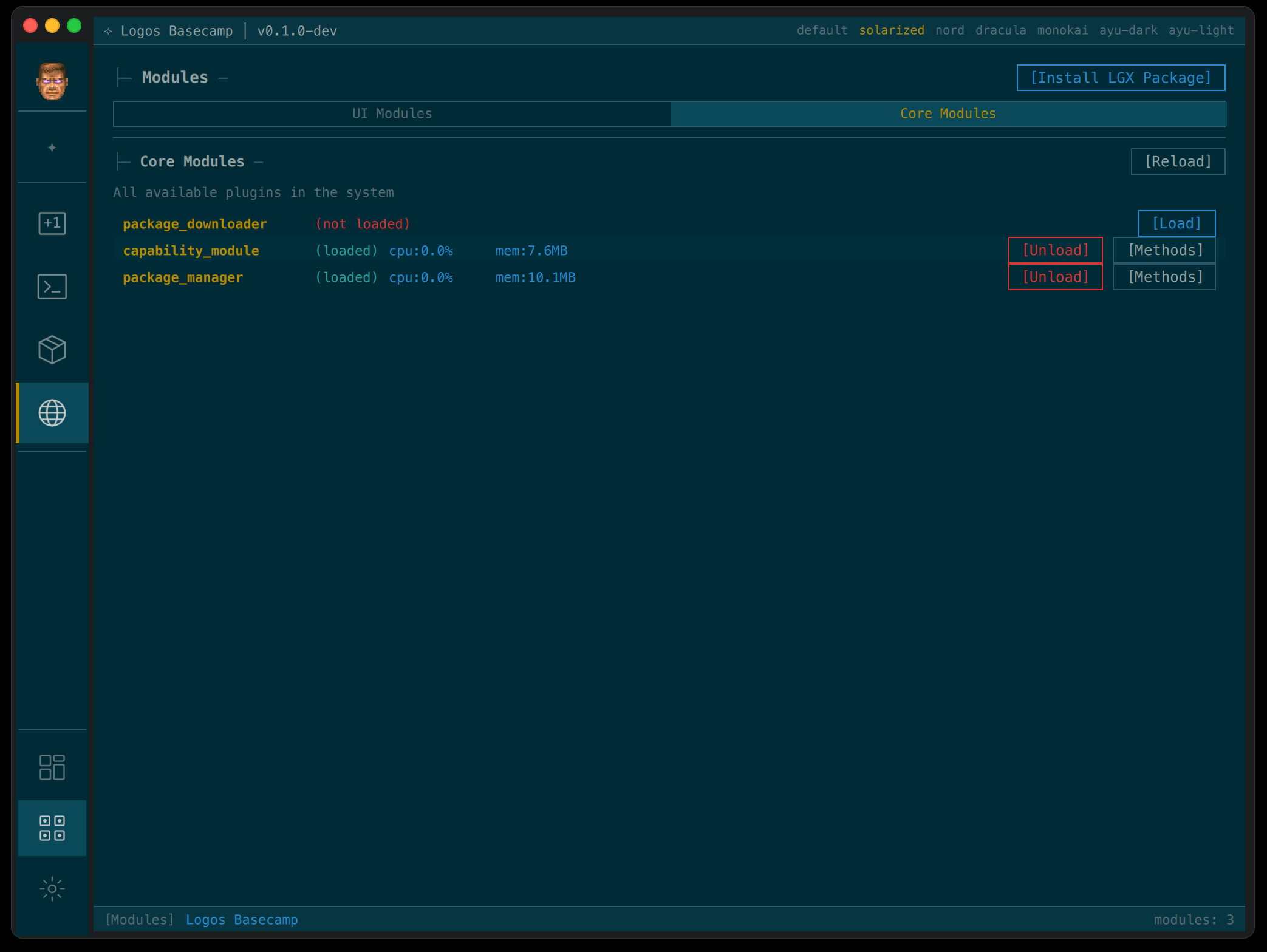This screenshot has width=1267, height=952.
Task: Open the terminal prompt sidebar icon
Action: (x=52, y=287)
